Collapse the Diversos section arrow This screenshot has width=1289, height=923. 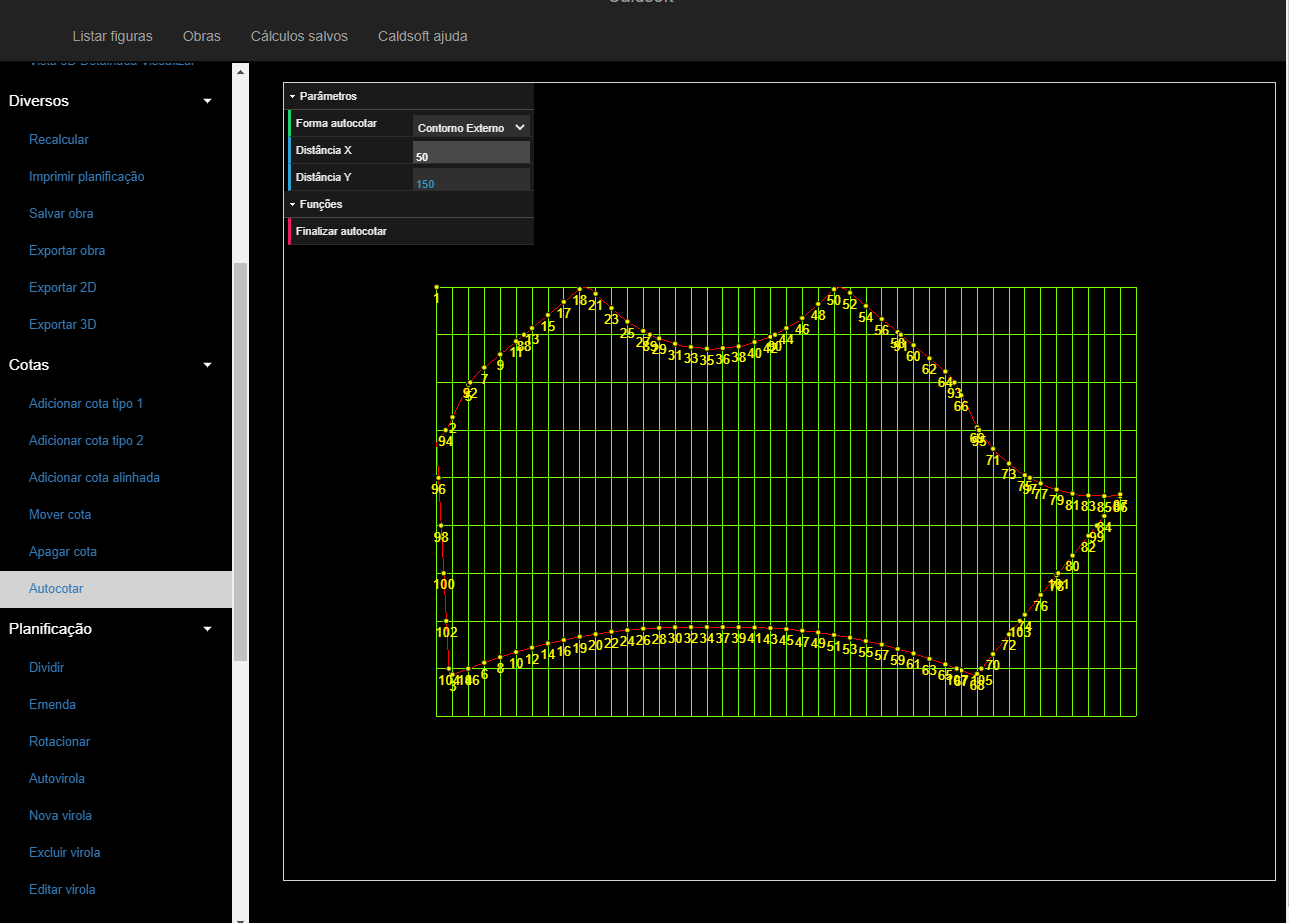[x=207, y=101]
